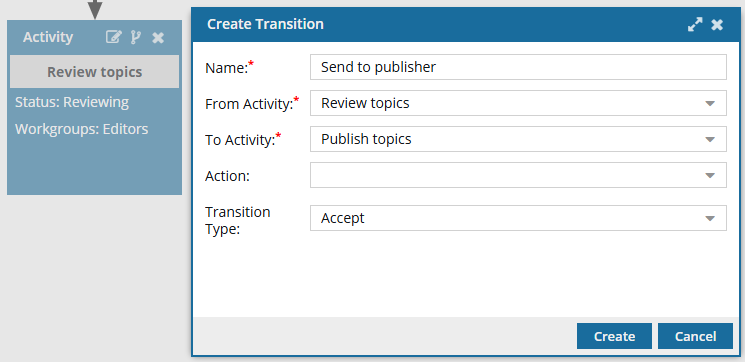The height and width of the screenshot is (362, 745).
Task: Click the Review topics value in From Activity
Action: click(365, 103)
